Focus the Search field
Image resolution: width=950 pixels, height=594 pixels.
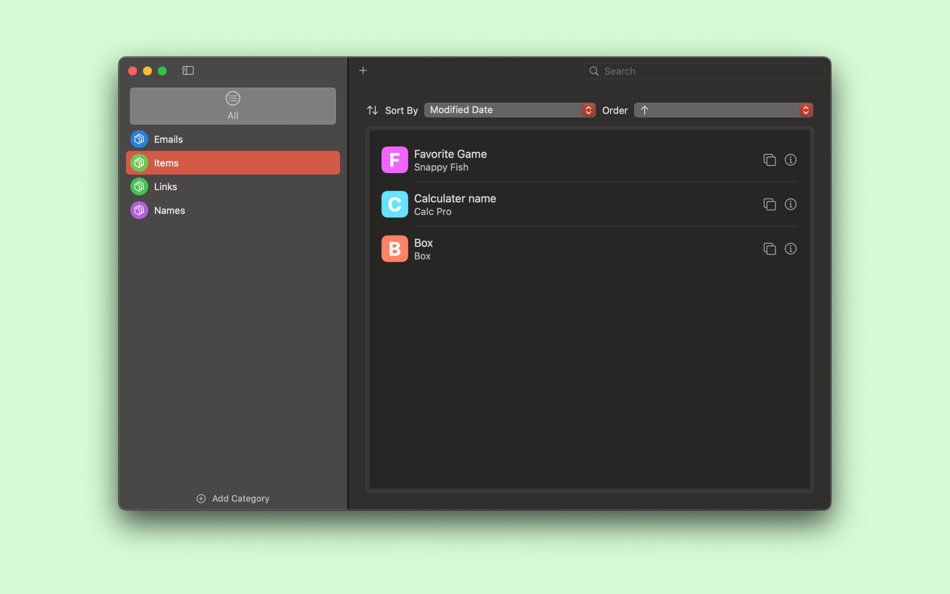click(704, 72)
